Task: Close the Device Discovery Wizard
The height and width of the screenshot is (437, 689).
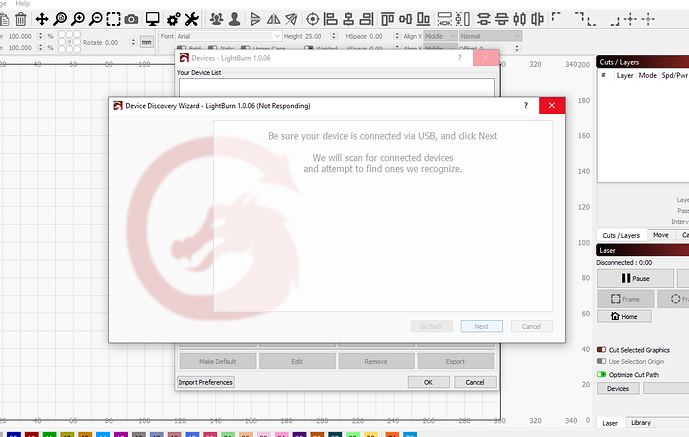Action: tap(552, 105)
